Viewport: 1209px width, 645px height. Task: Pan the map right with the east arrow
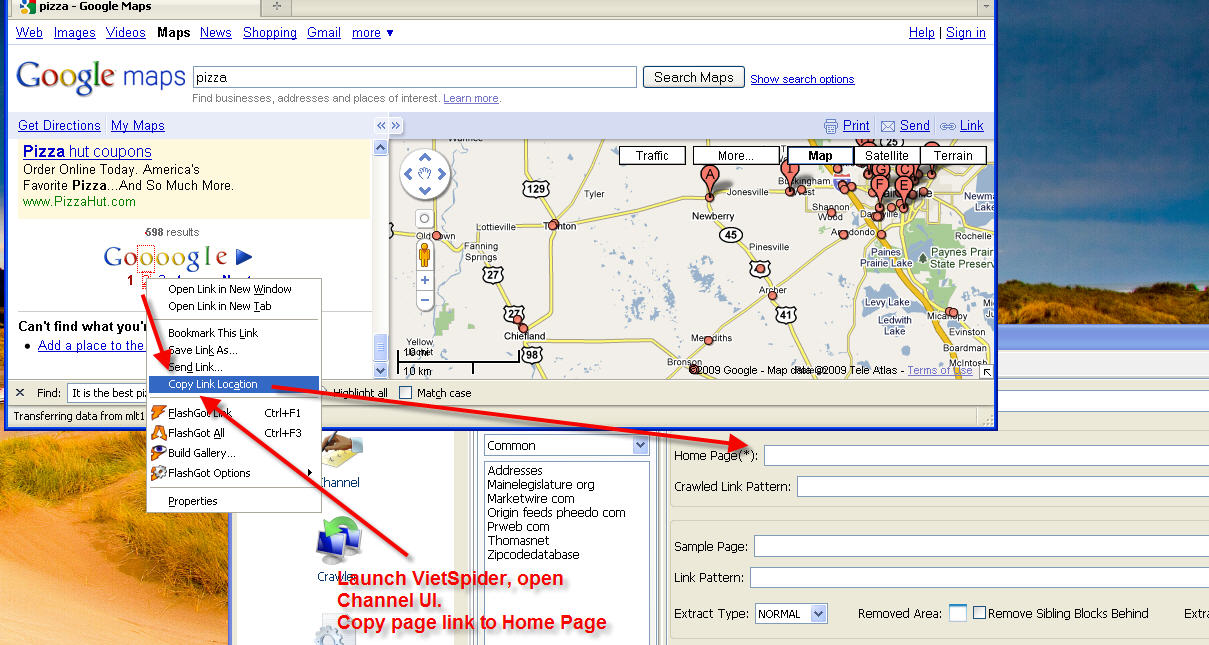[441, 174]
